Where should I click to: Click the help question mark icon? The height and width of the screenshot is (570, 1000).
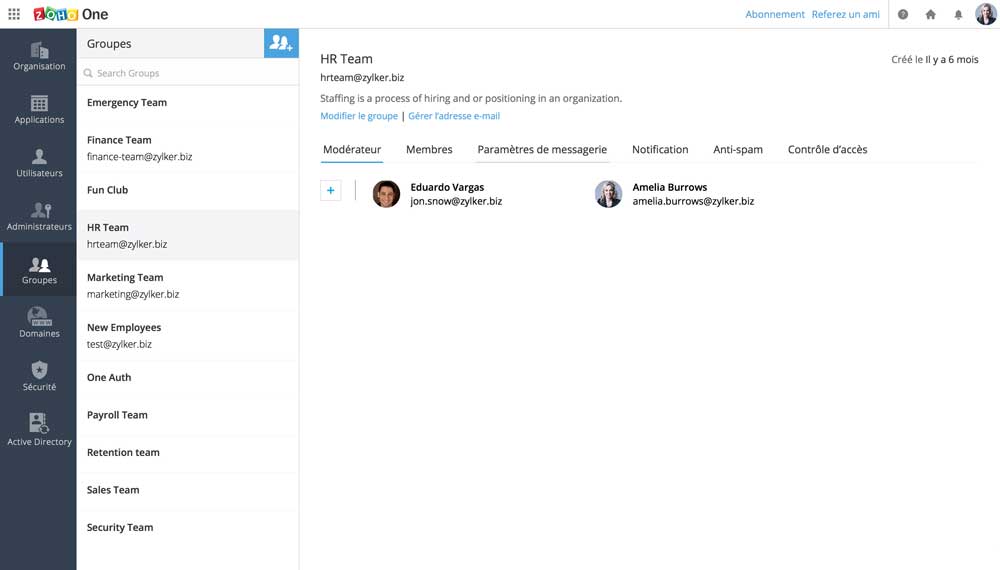click(x=903, y=15)
